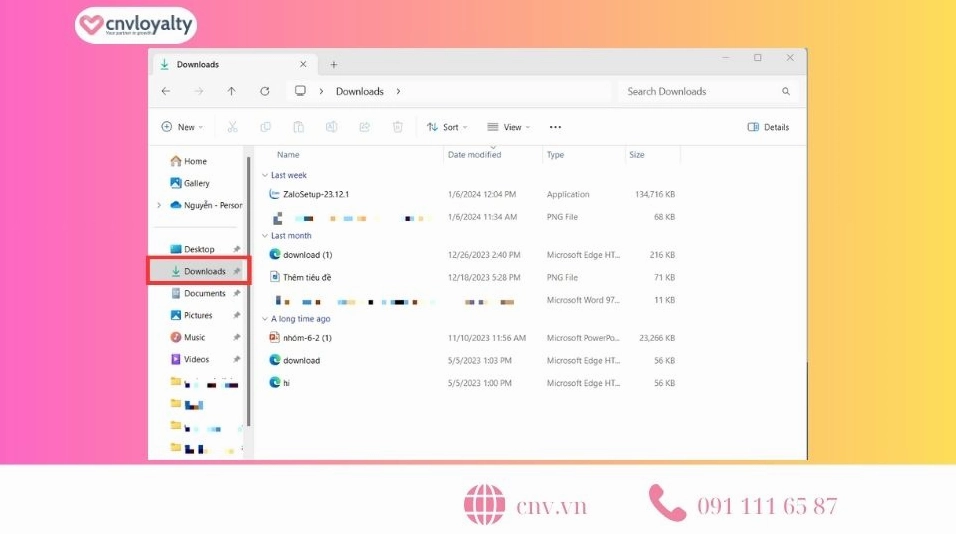Open a new tab with the plus button
The height and width of the screenshot is (534, 956).
(334, 65)
